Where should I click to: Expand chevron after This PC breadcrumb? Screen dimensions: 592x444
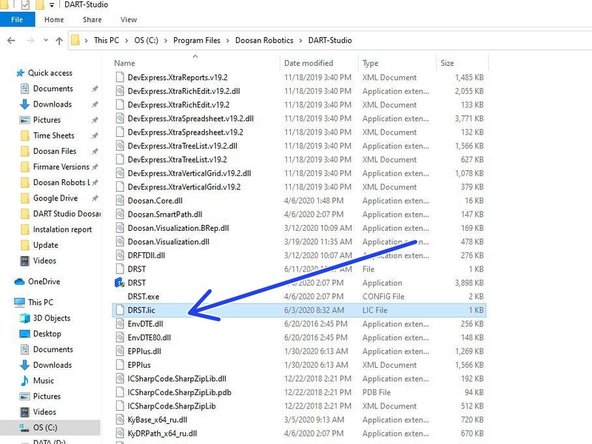[x=126, y=40]
